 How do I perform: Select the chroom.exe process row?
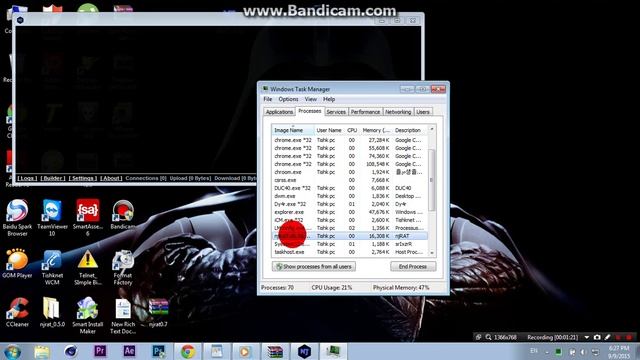[350, 172]
